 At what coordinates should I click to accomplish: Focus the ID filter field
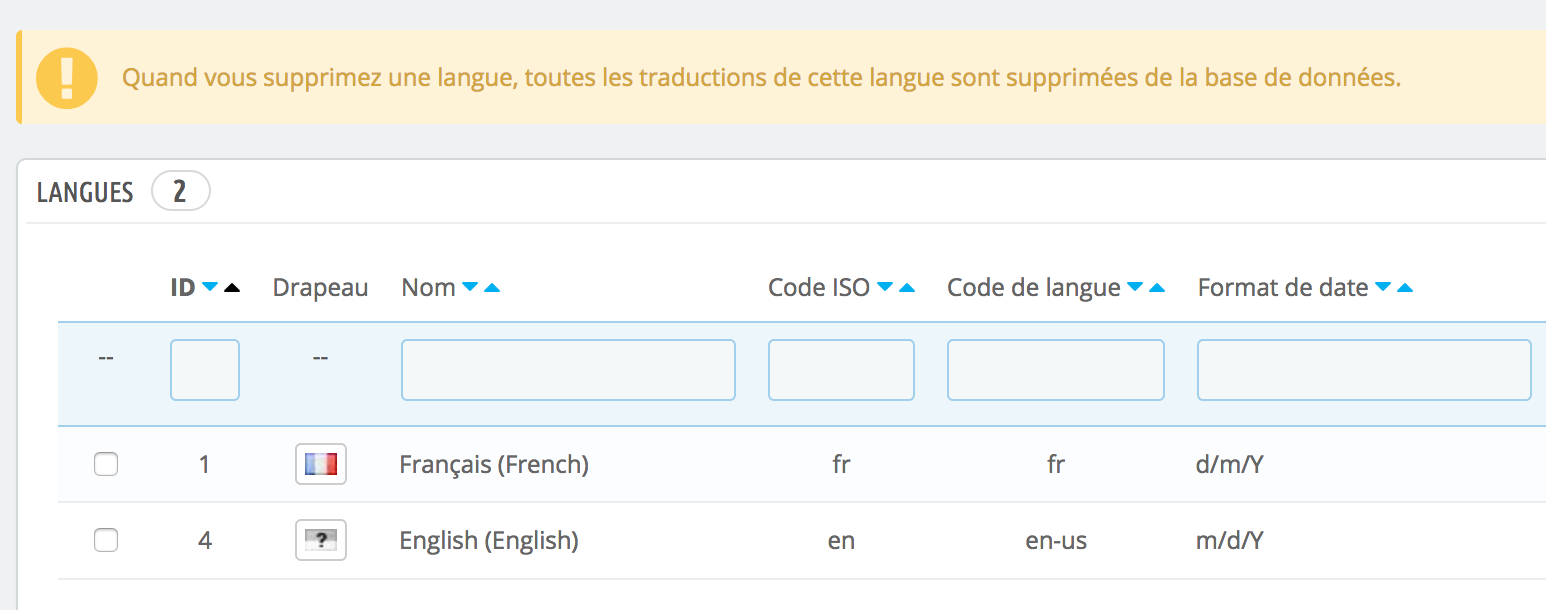pyautogui.click(x=205, y=370)
